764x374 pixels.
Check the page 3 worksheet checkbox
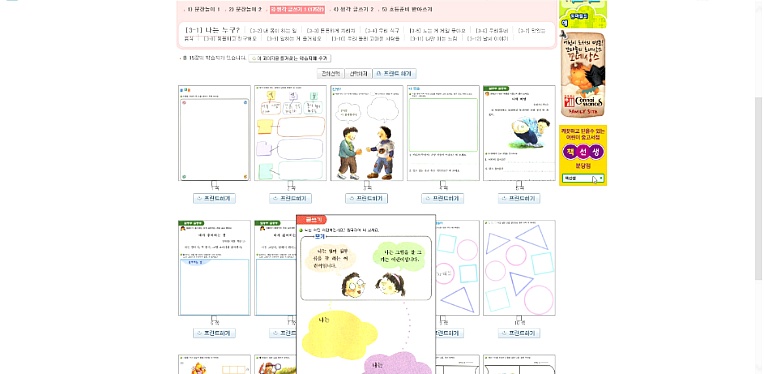pos(366,185)
